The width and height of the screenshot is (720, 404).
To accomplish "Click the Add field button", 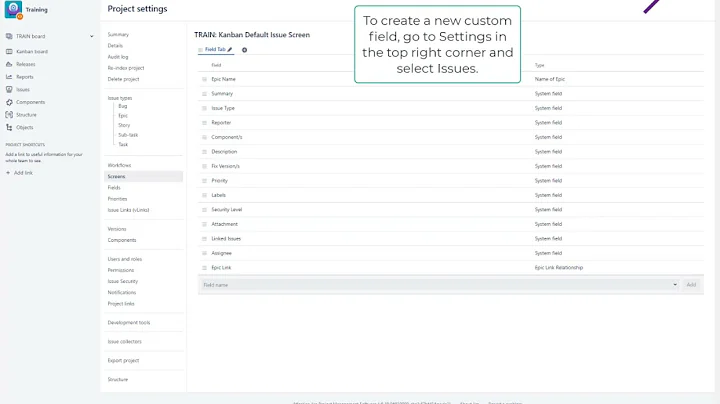I will (x=691, y=285).
